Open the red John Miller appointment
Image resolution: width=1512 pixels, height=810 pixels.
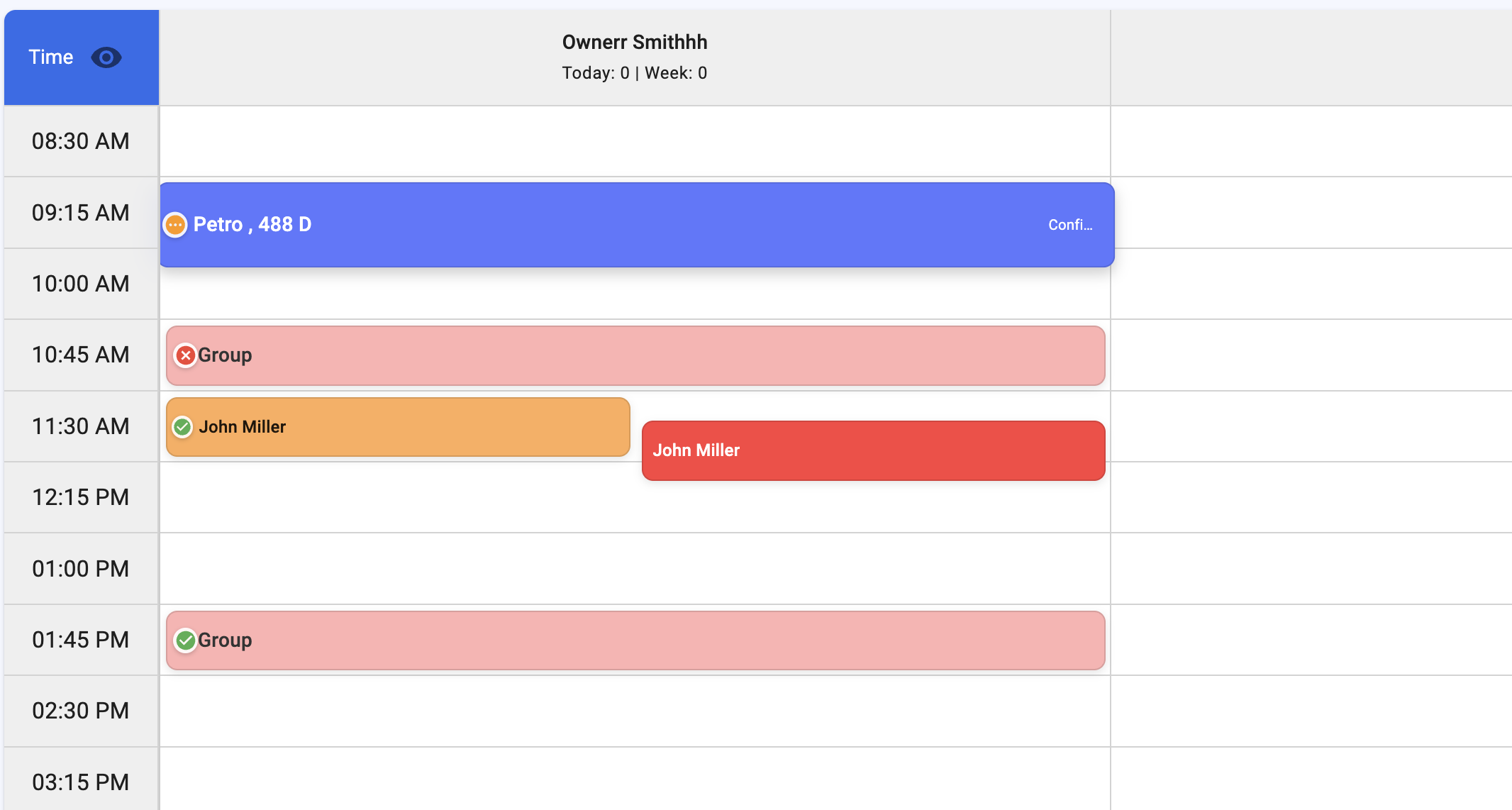pyautogui.click(x=873, y=450)
